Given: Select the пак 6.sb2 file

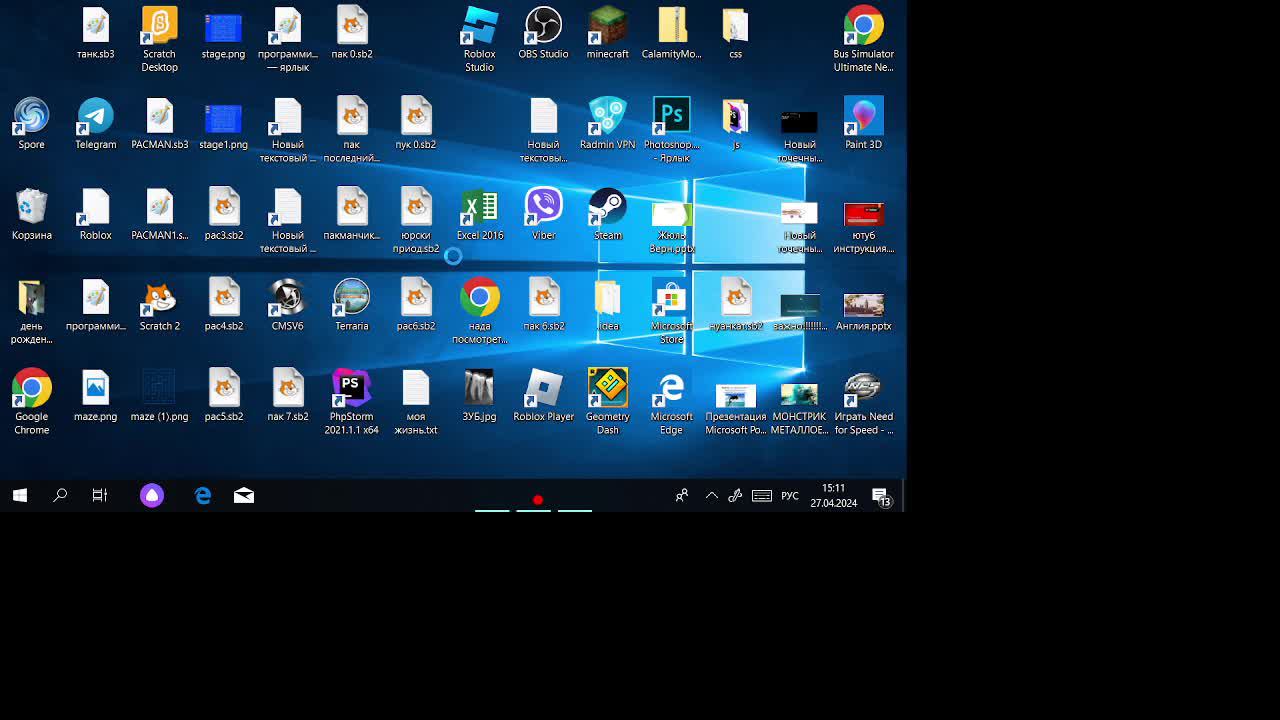Looking at the screenshot, I should point(543,305).
